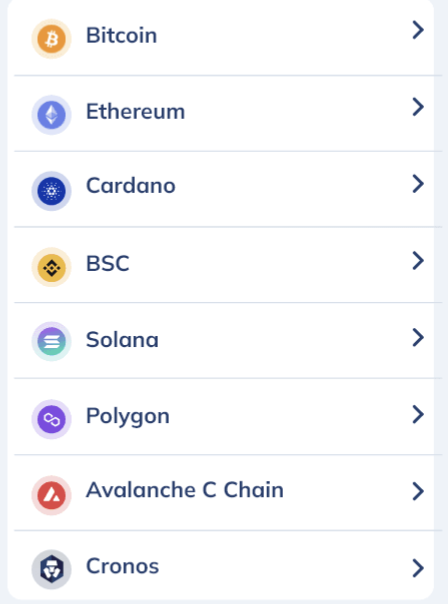Click the Ethereum diamond logo icon
This screenshot has height=604, width=448.
[51, 115]
